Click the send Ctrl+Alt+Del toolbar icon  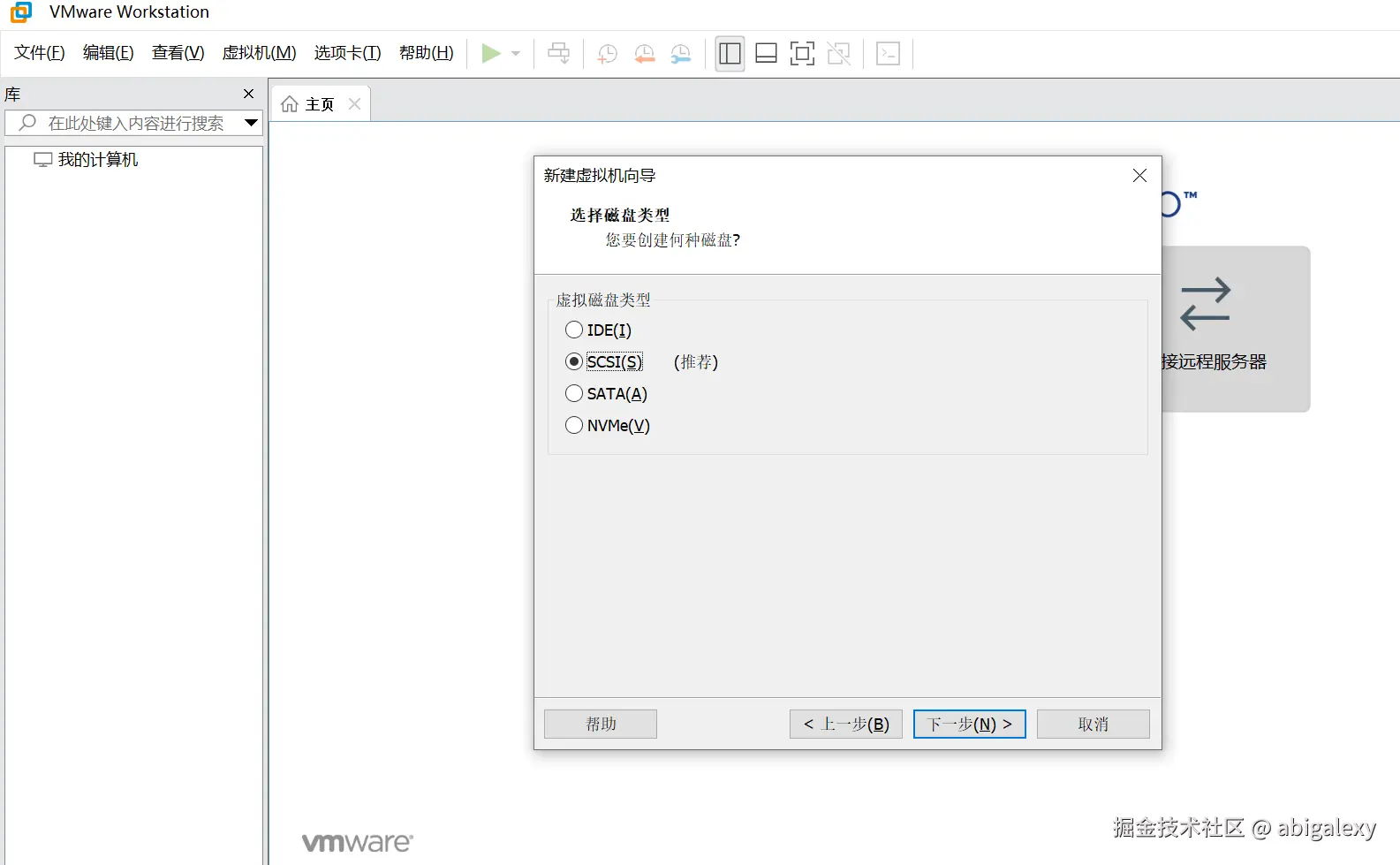[559, 53]
